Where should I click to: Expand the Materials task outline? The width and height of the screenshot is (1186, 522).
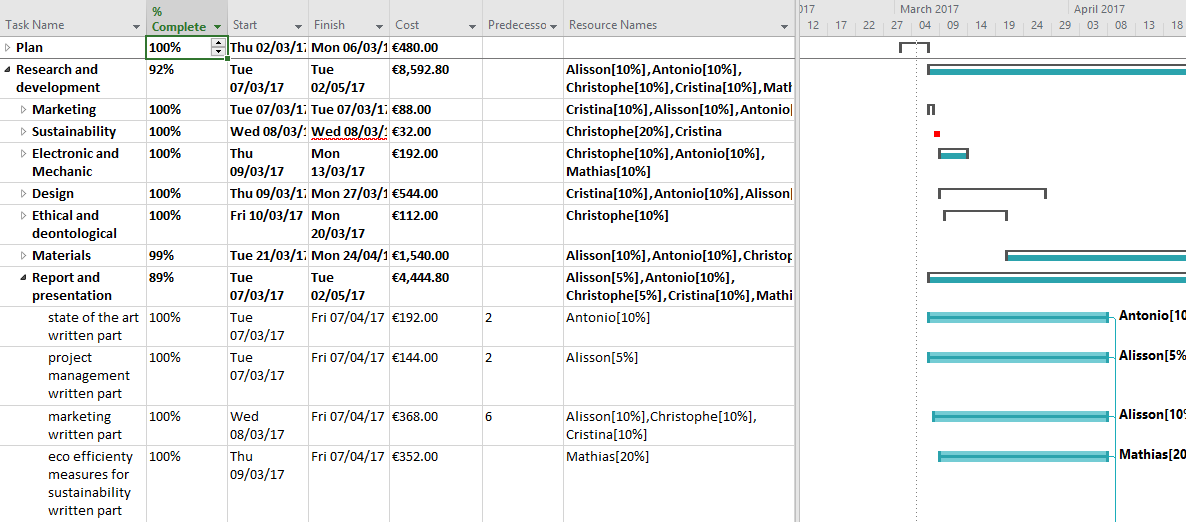(24, 256)
